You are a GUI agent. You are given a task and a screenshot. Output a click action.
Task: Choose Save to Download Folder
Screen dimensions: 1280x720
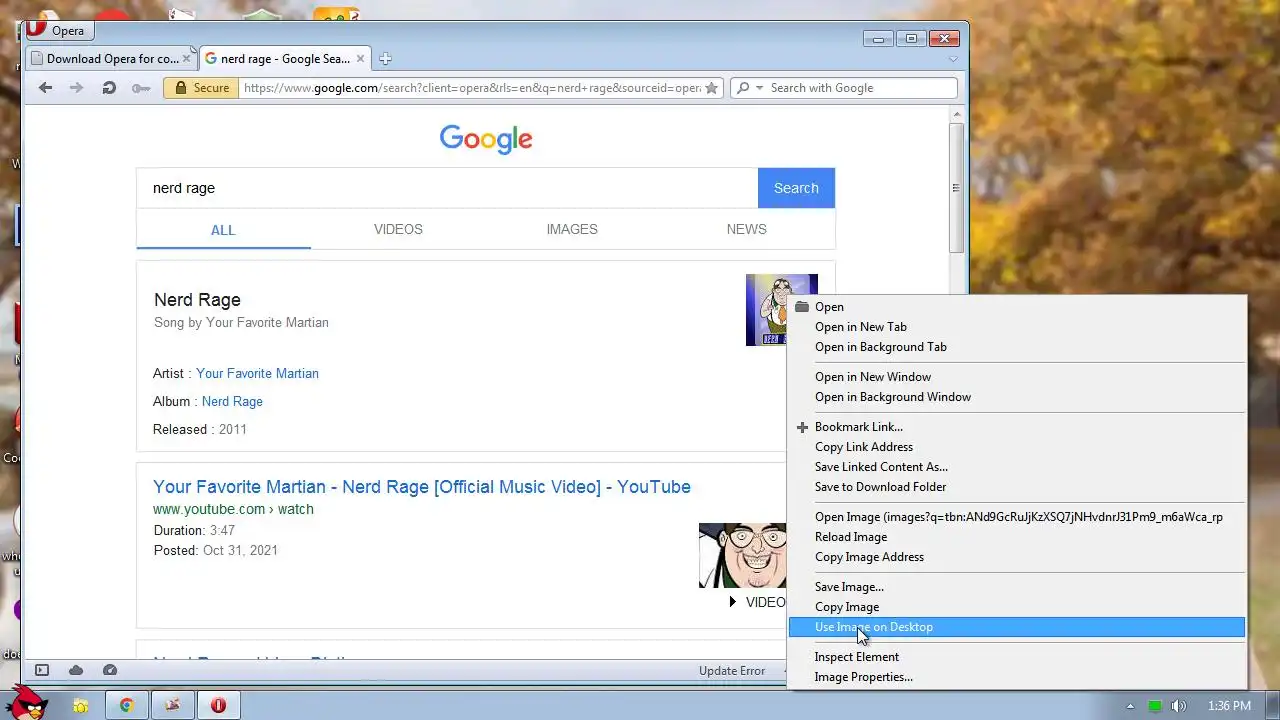click(1017, 487)
